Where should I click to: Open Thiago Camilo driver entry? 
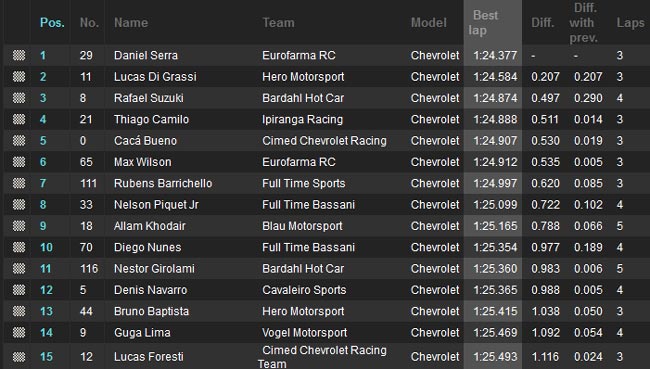[x=151, y=119]
